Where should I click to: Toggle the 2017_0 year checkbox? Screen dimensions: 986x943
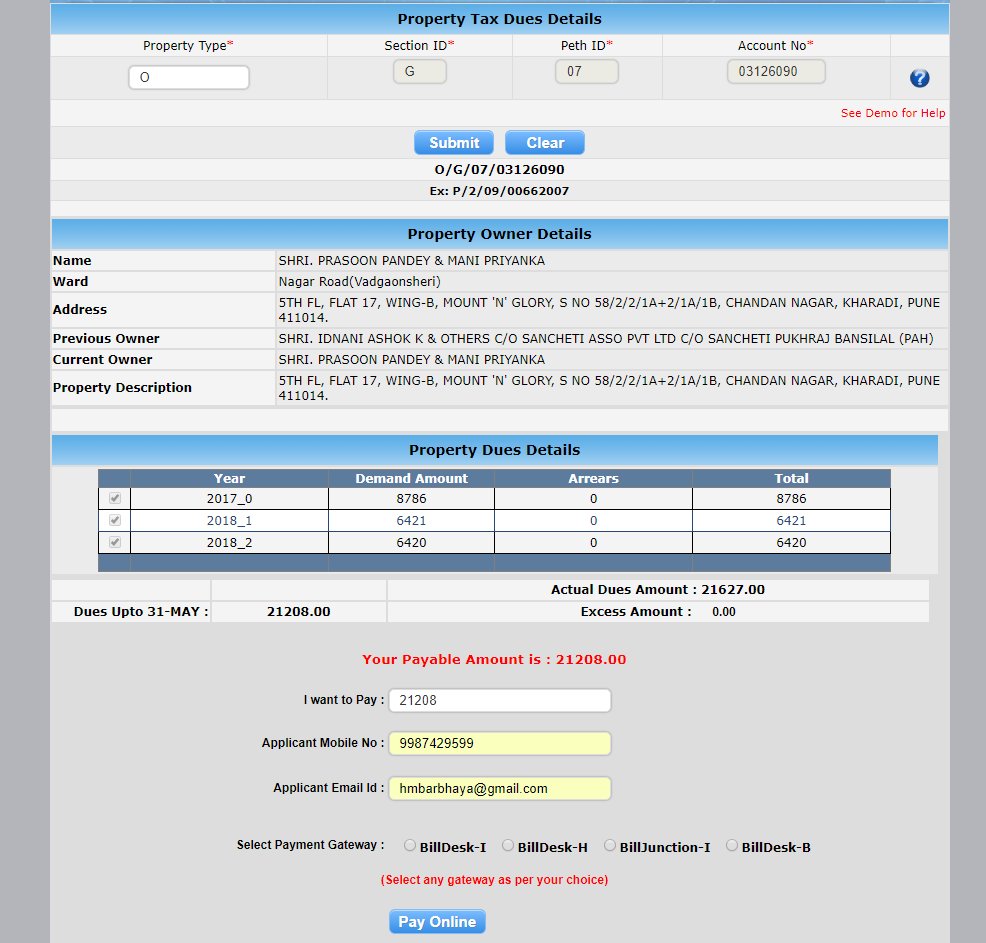pos(114,498)
